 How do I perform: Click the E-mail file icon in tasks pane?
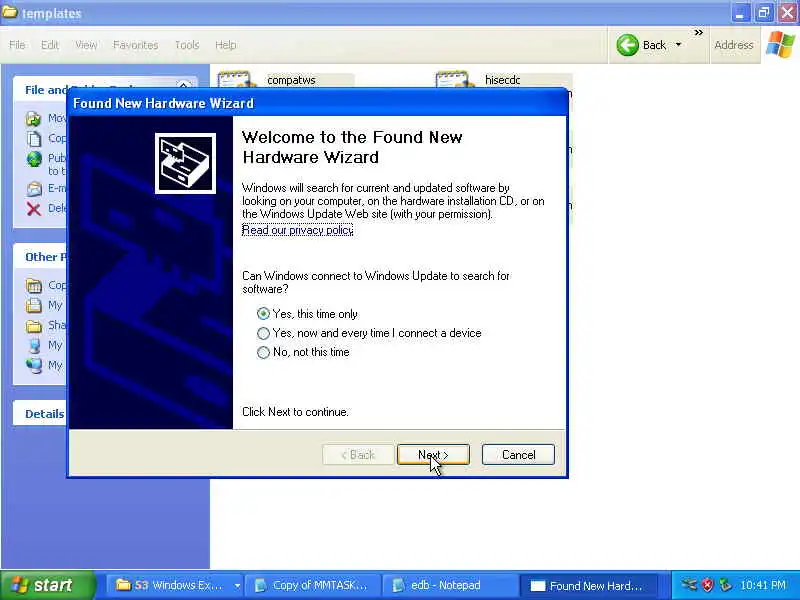[34, 189]
